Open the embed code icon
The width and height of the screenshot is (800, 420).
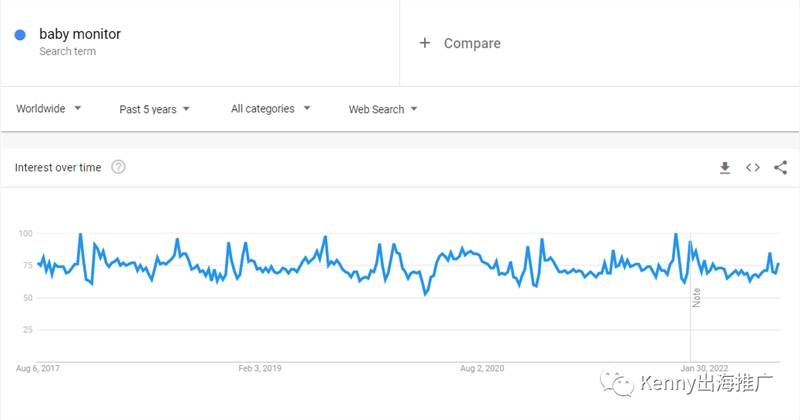(x=753, y=167)
